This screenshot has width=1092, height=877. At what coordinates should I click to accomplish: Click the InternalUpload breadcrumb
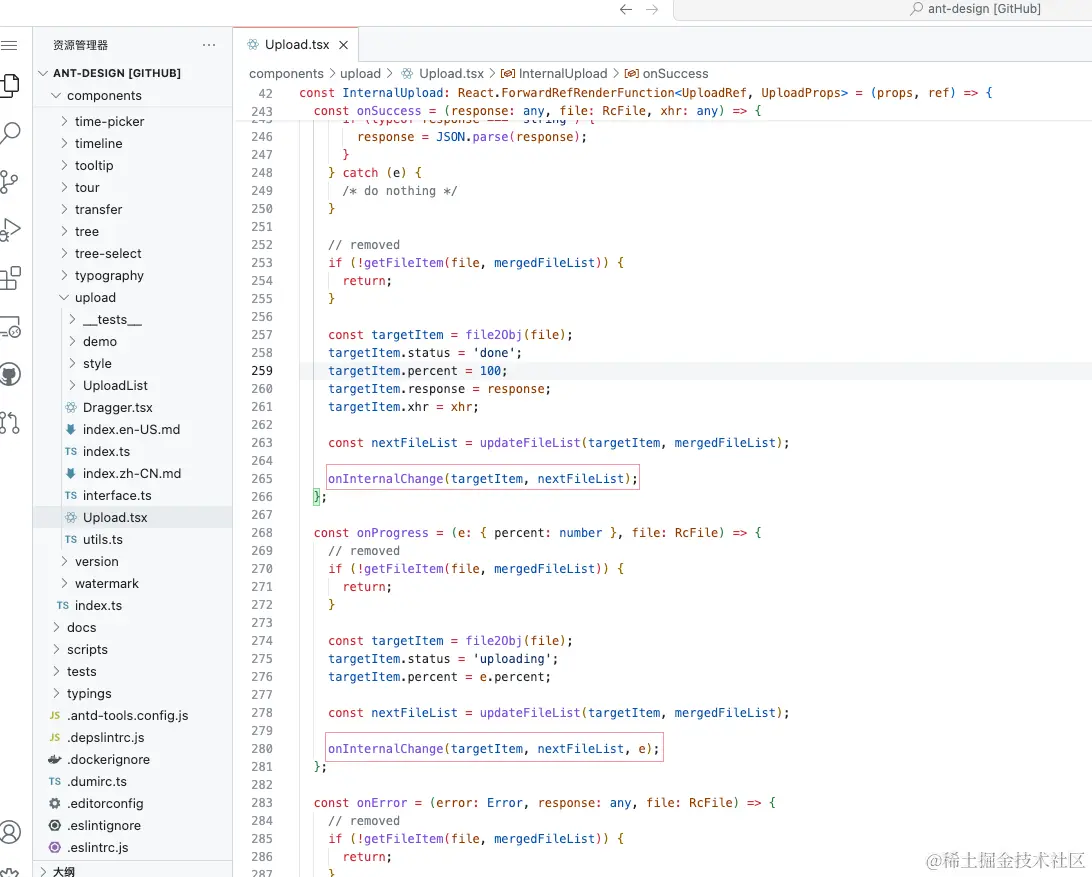pos(554,73)
